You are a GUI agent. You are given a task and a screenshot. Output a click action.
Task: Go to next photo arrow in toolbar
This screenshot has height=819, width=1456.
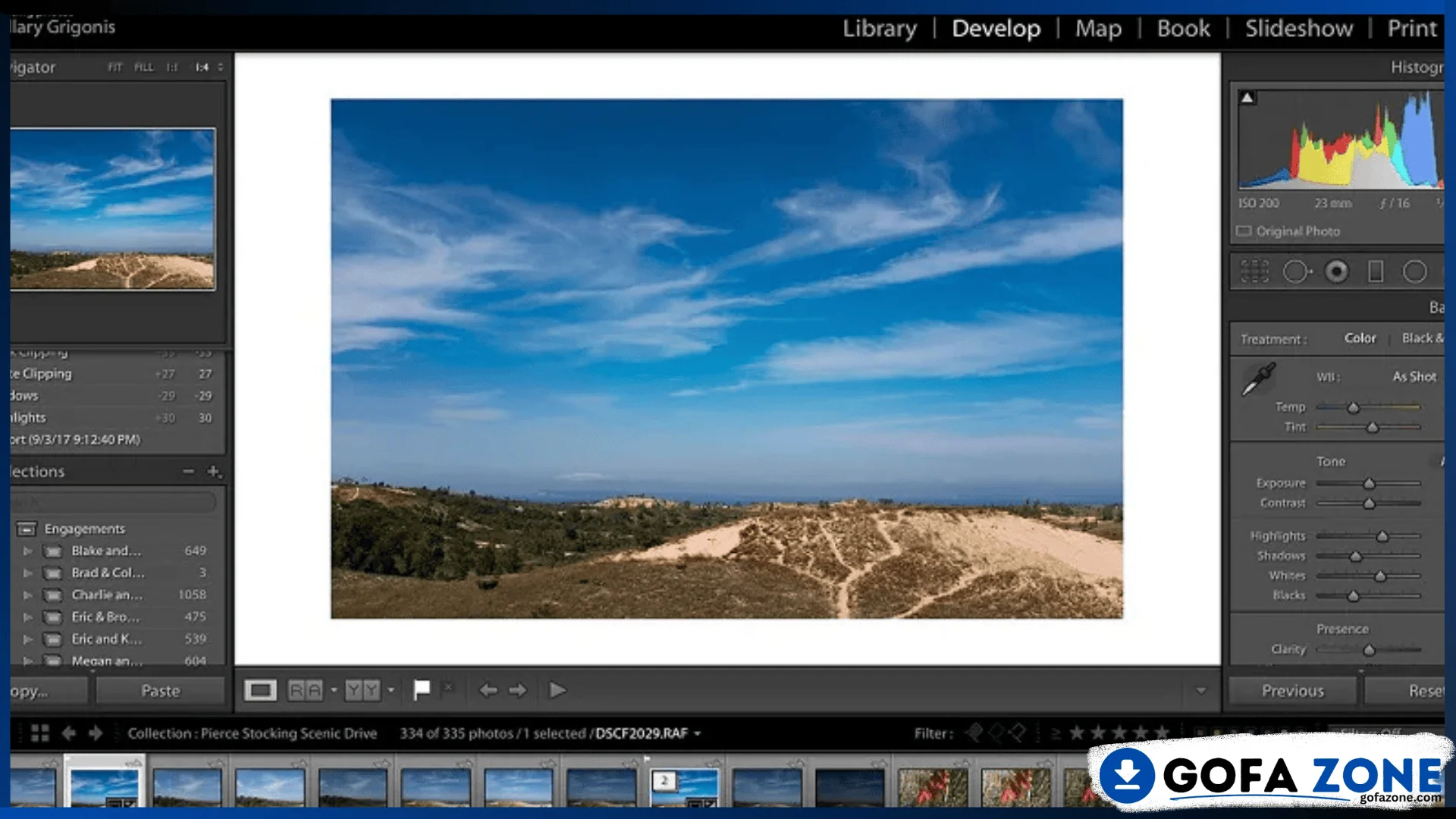coord(518,690)
